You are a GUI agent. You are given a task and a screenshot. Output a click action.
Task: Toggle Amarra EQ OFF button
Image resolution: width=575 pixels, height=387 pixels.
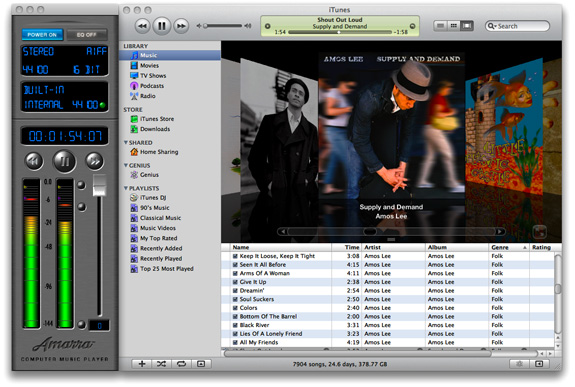click(x=87, y=35)
